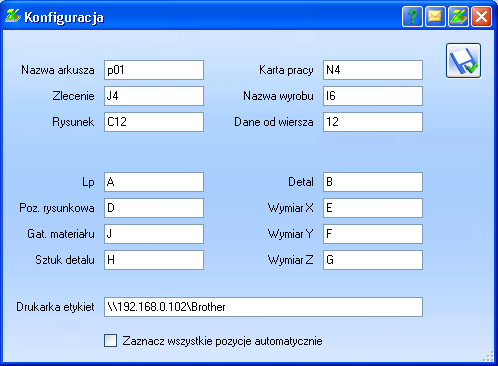The image size is (498, 366).
Task: Focus the Gat. materiału field
Action: (x=154, y=234)
